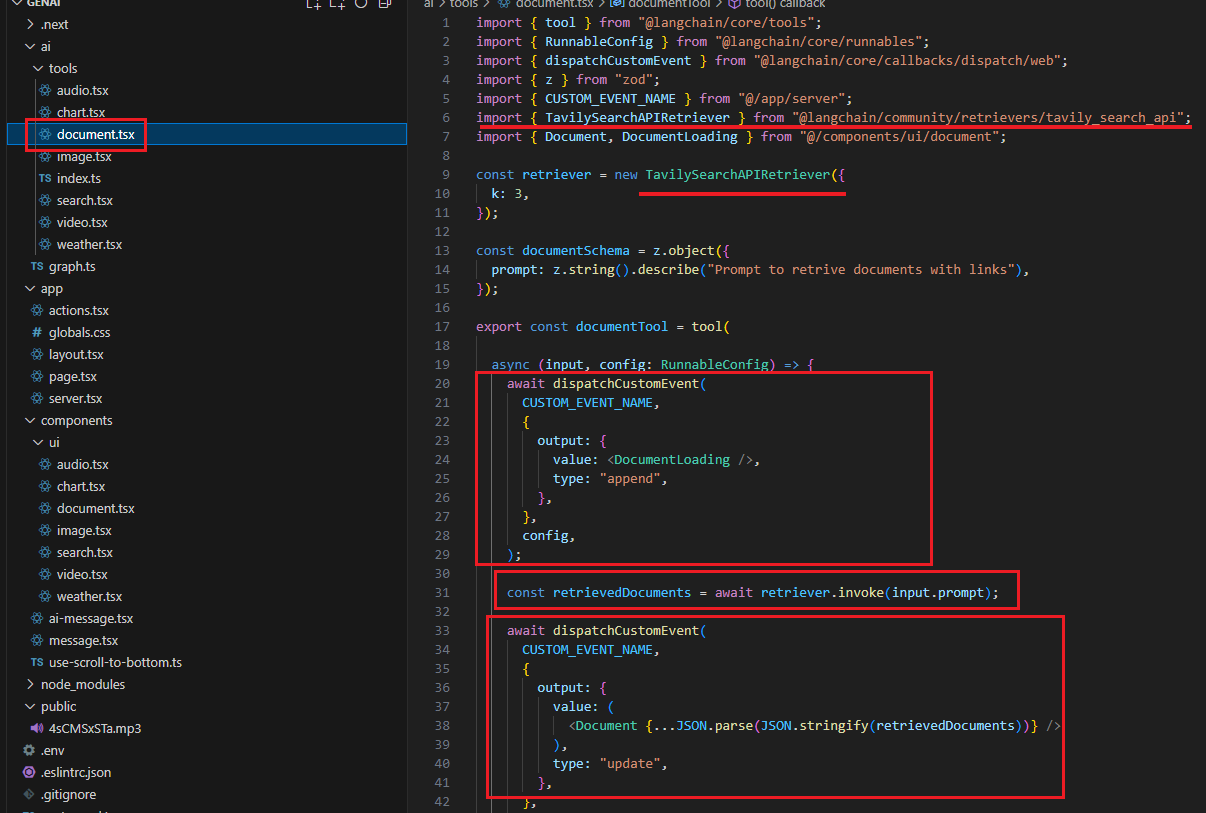The width and height of the screenshot is (1206, 813).
Task: Open video.tsx in the components ui folder
Action: 82,575
